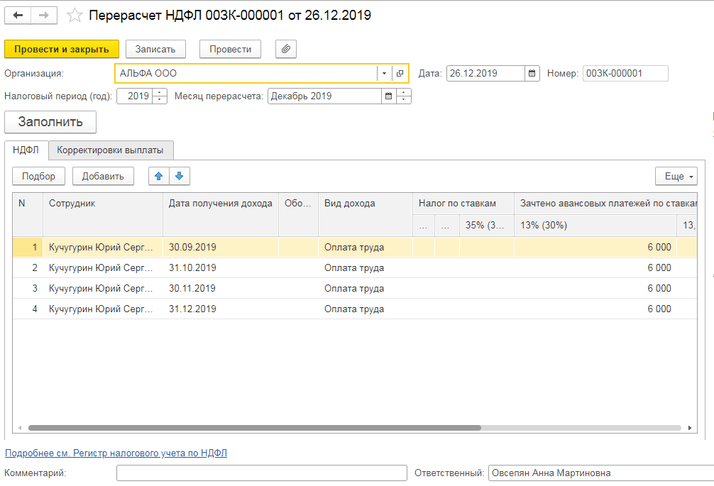Expand the Организация dropdown list
The image size is (714, 486).
pyautogui.click(x=383, y=73)
